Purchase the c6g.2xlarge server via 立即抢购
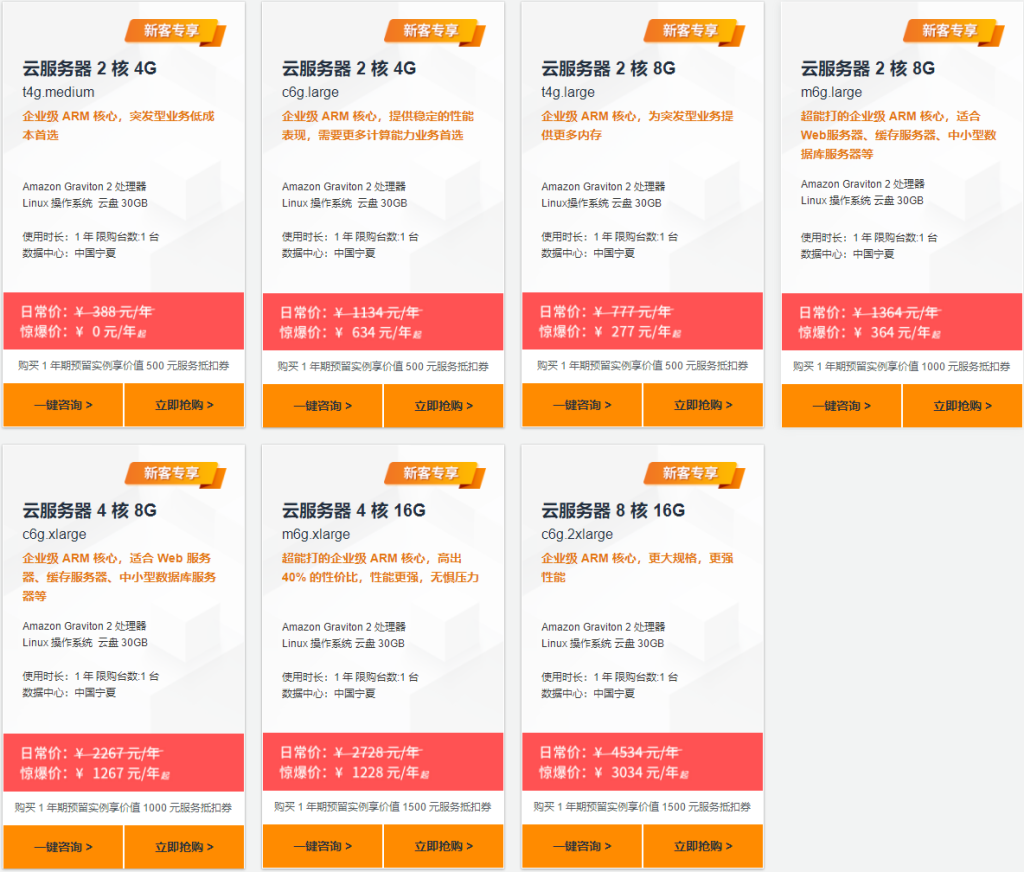This screenshot has height=872, width=1024. tap(703, 846)
